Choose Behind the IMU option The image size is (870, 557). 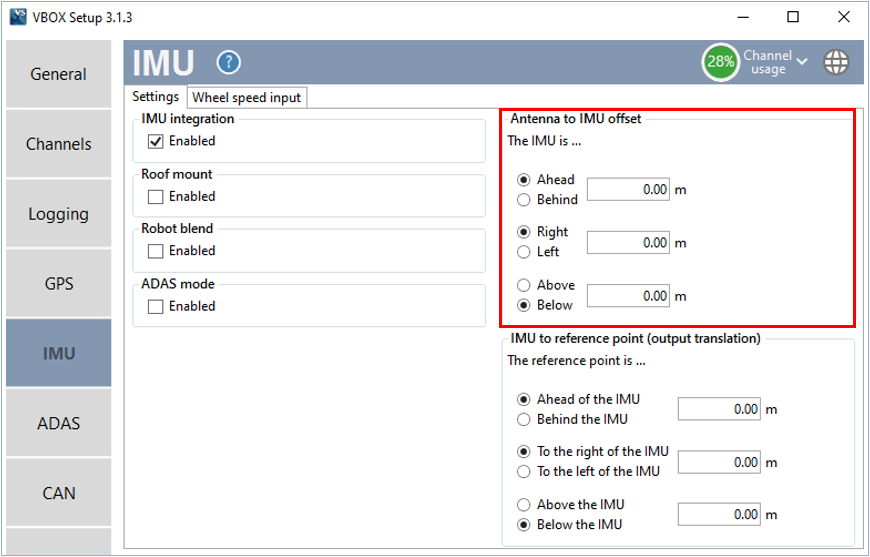523,419
